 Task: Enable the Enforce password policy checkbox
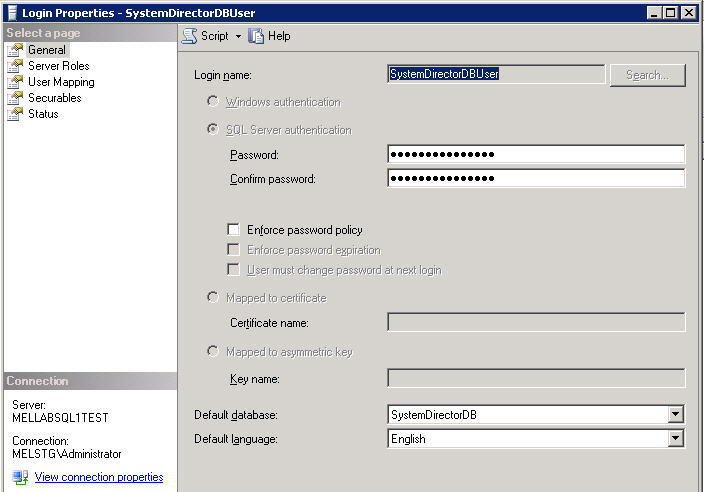[234, 230]
